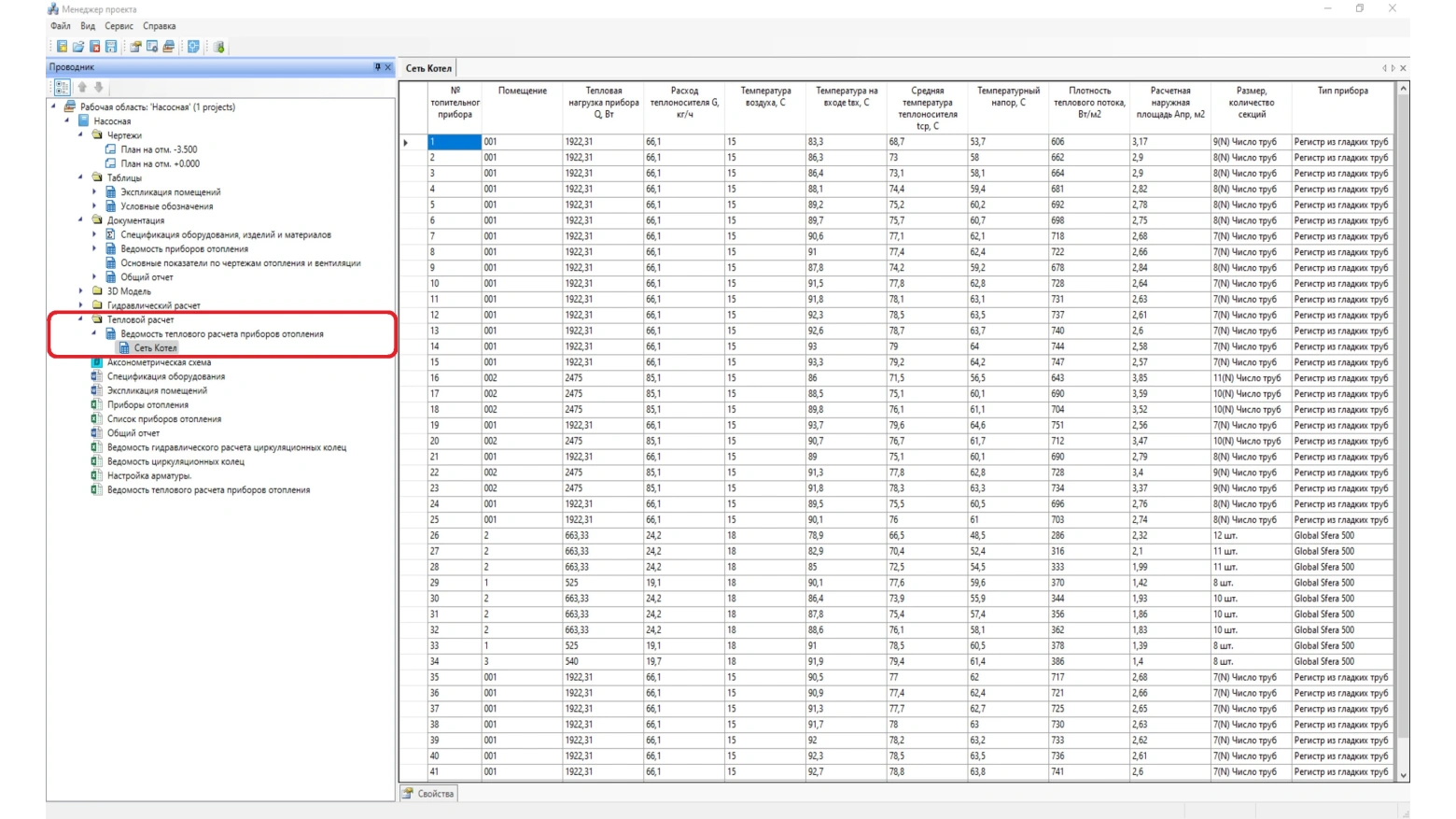Viewport: 1456px width, 819px height.
Task: Click the table's vertical scrollbar down arrow
Action: click(1402, 774)
